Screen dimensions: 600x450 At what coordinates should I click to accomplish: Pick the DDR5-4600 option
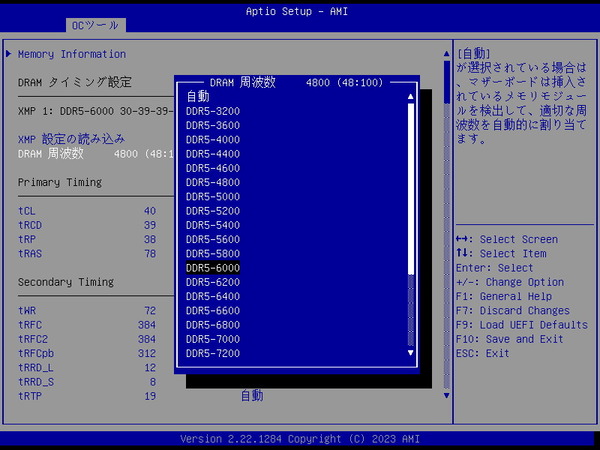[213, 168]
